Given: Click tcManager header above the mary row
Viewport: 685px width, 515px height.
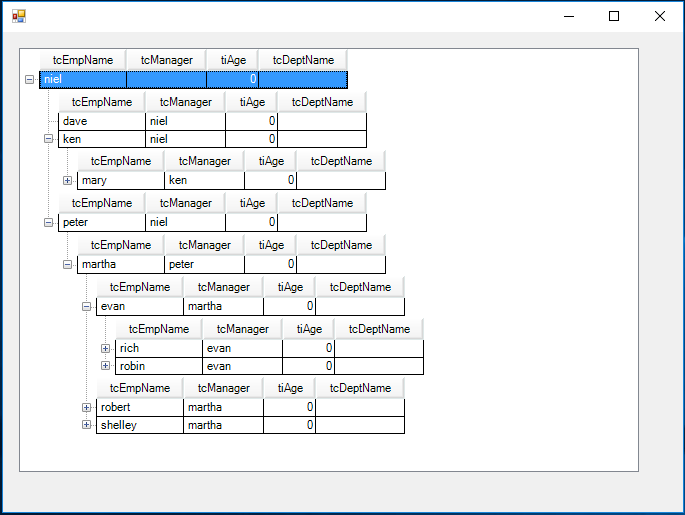Looking at the screenshot, I should pyautogui.click(x=204, y=161).
